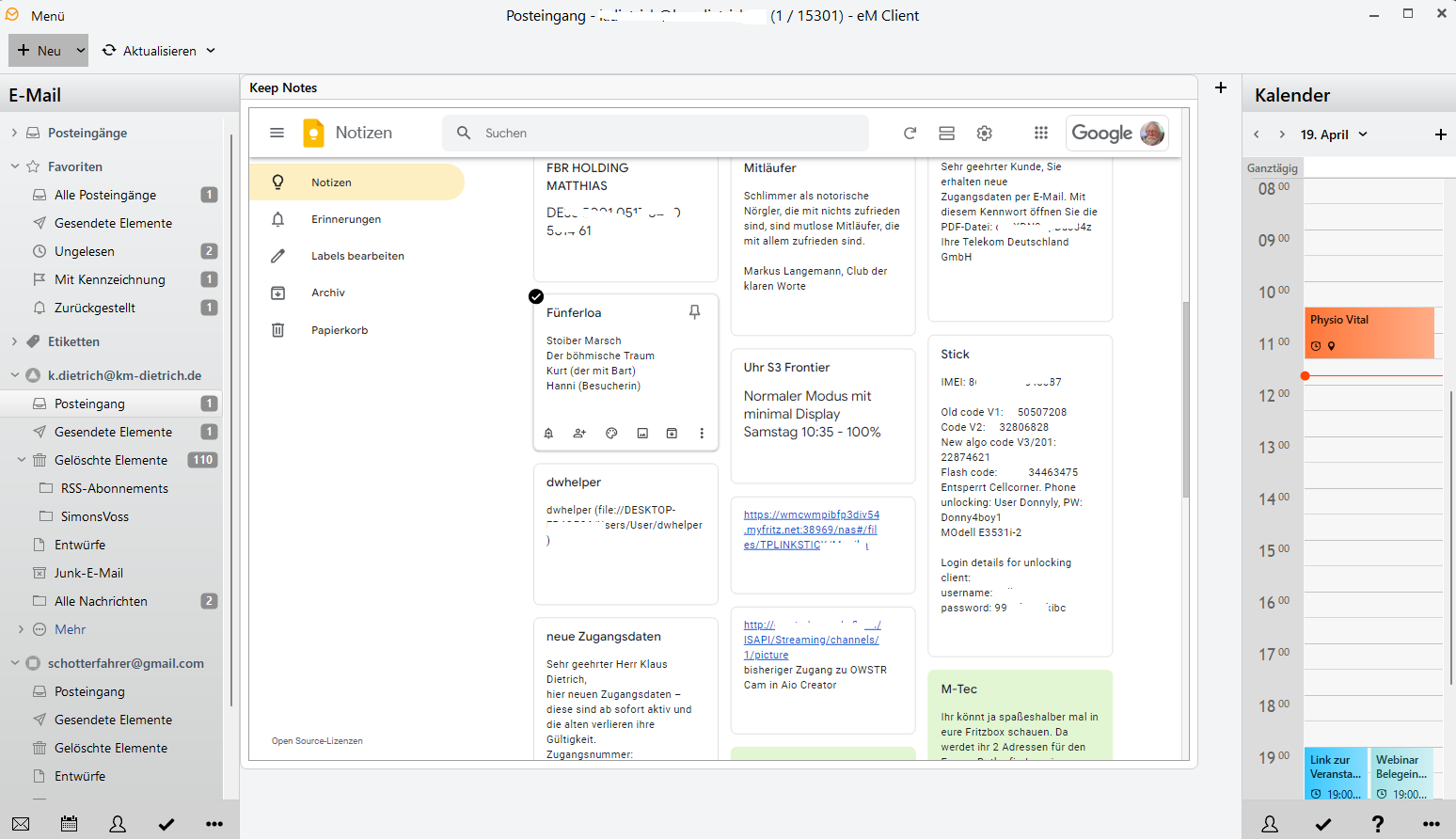Image resolution: width=1456 pixels, height=839 pixels.
Task: Collapse the Gelöschte Elemente folder
Action: click(22, 460)
